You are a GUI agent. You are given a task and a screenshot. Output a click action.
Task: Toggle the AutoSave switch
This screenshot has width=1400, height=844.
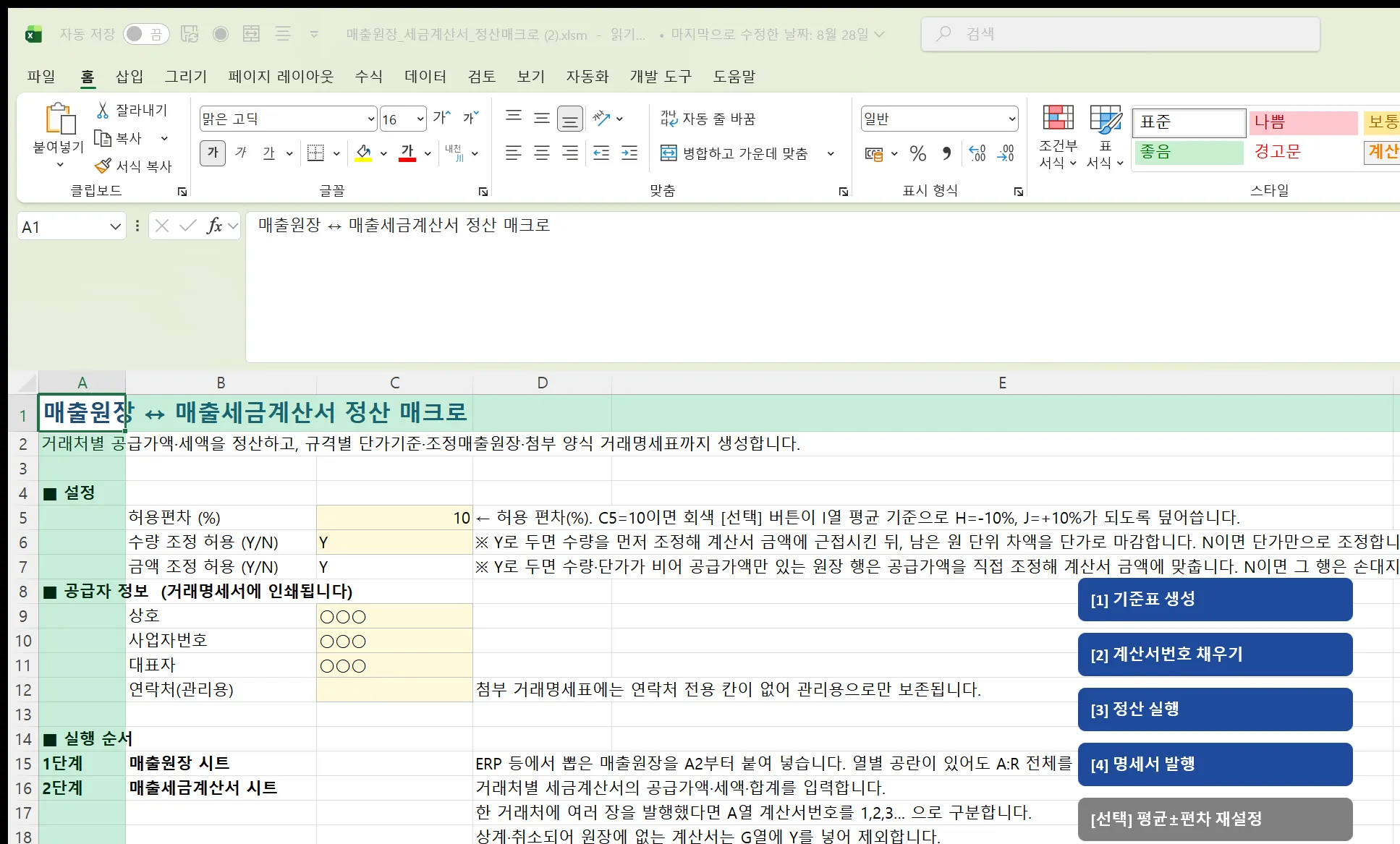coord(145,34)
